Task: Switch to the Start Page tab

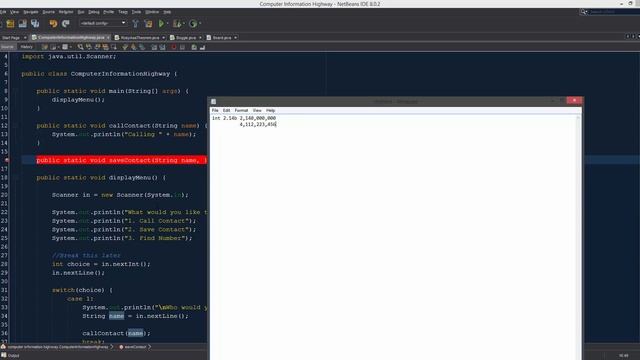Action: click(11, 38)
